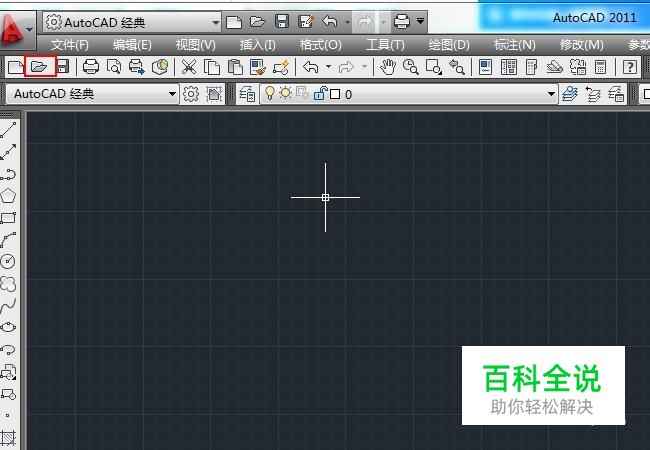Open the Properties palette icon
Screen dimensions: 650x450
(485, 67)
